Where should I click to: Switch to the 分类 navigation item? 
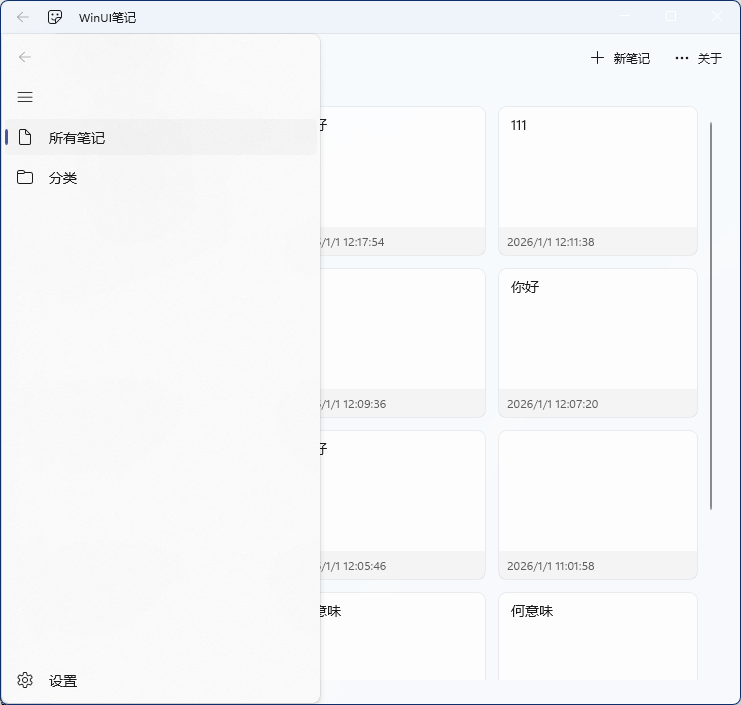tap(63, 178)
